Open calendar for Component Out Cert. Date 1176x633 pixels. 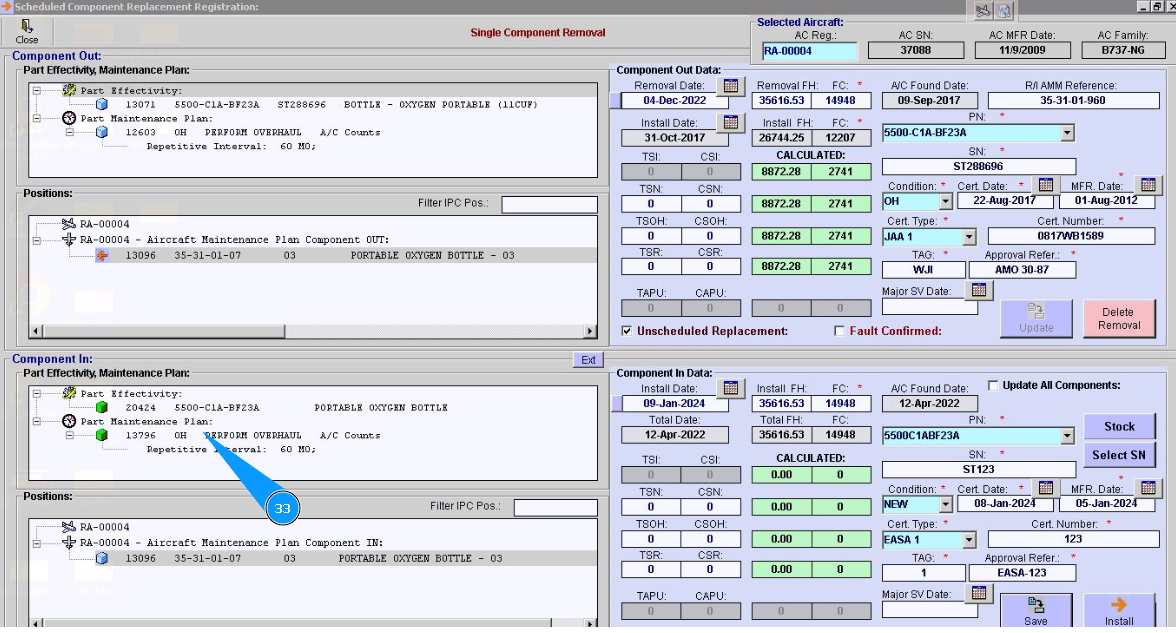pos(1045,185)
